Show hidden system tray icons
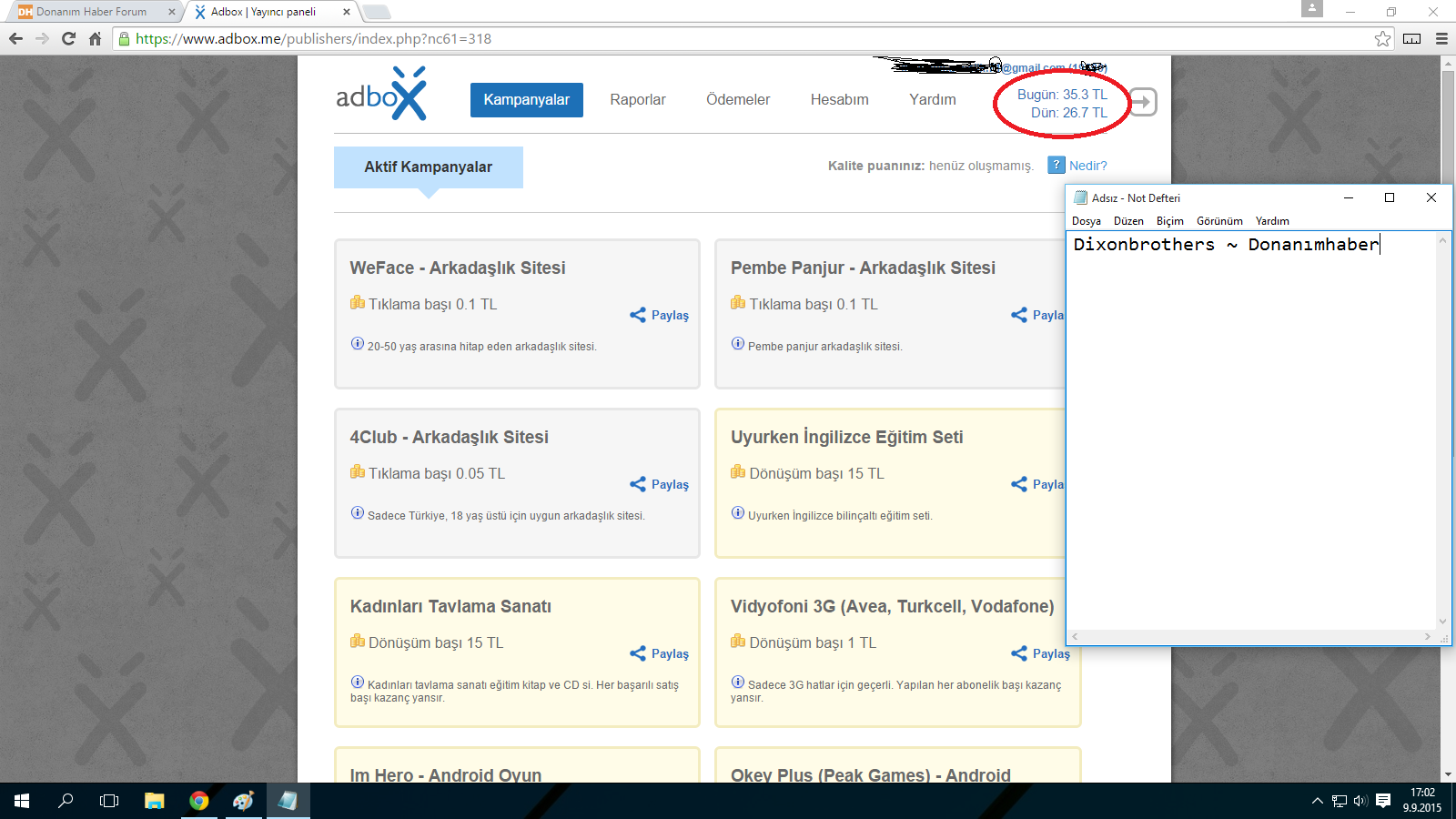This screenshot has width=1456, height=819. click(1317, 801)
